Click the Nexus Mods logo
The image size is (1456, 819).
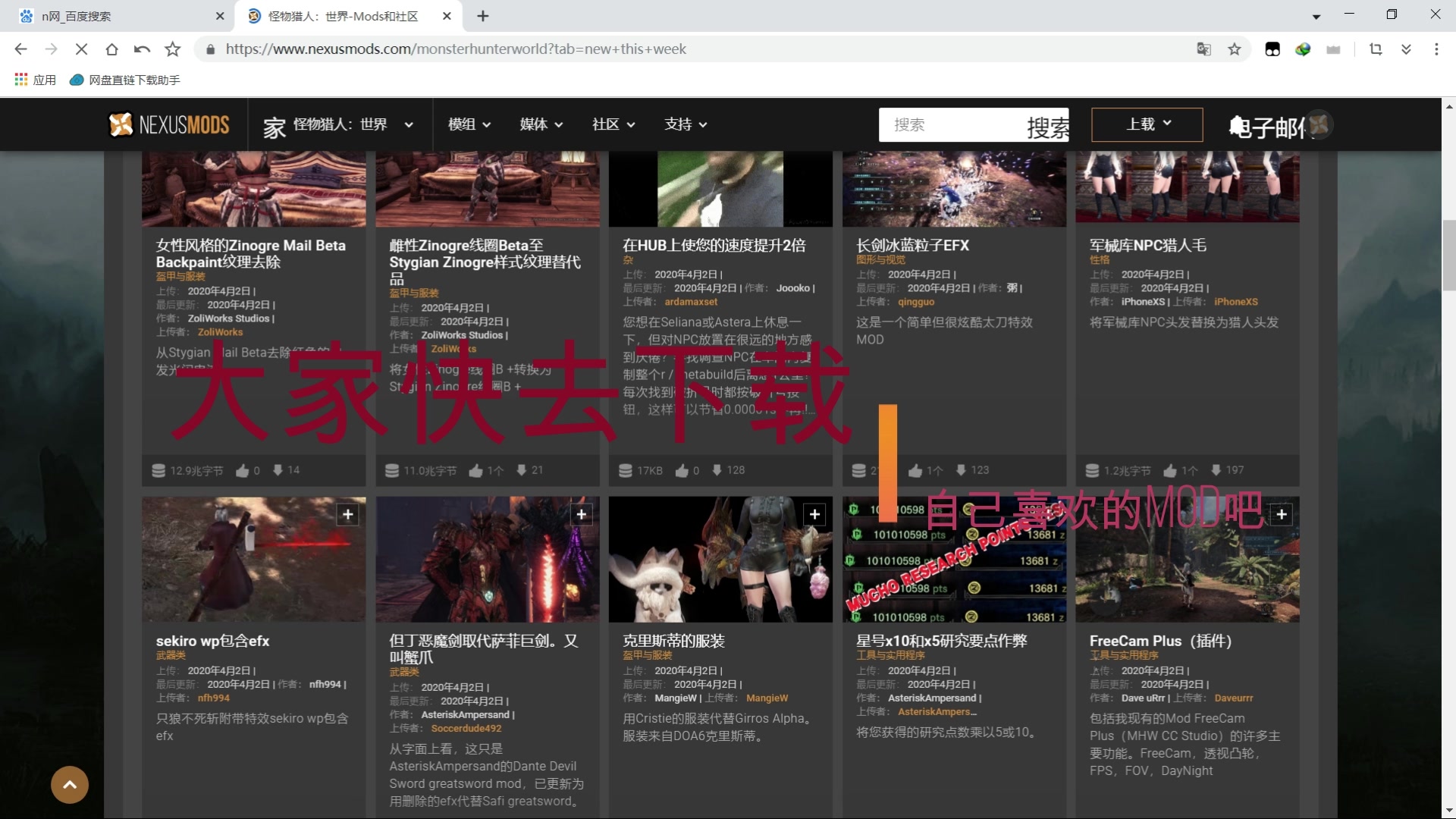click(168, 124)
